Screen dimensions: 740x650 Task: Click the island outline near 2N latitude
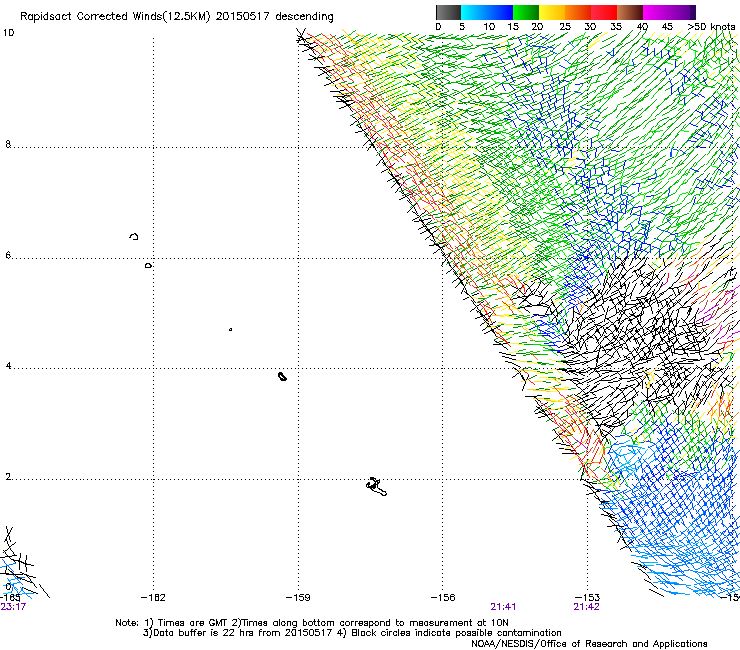coord(377,487)
